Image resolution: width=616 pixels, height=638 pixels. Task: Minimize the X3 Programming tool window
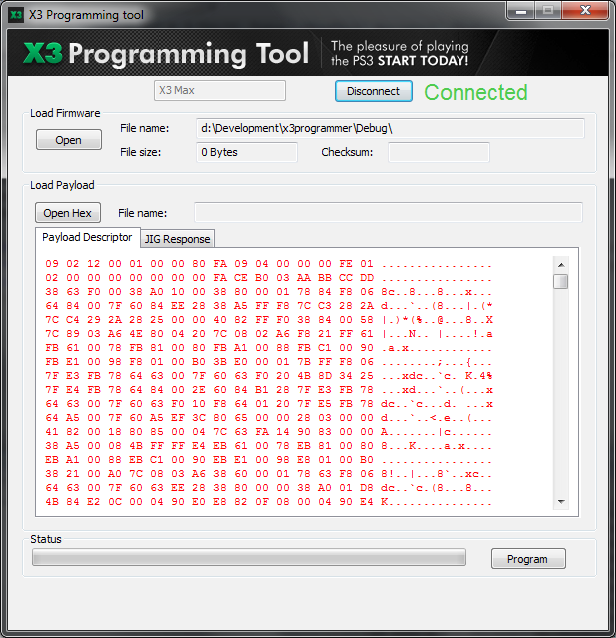pos(521,11)
